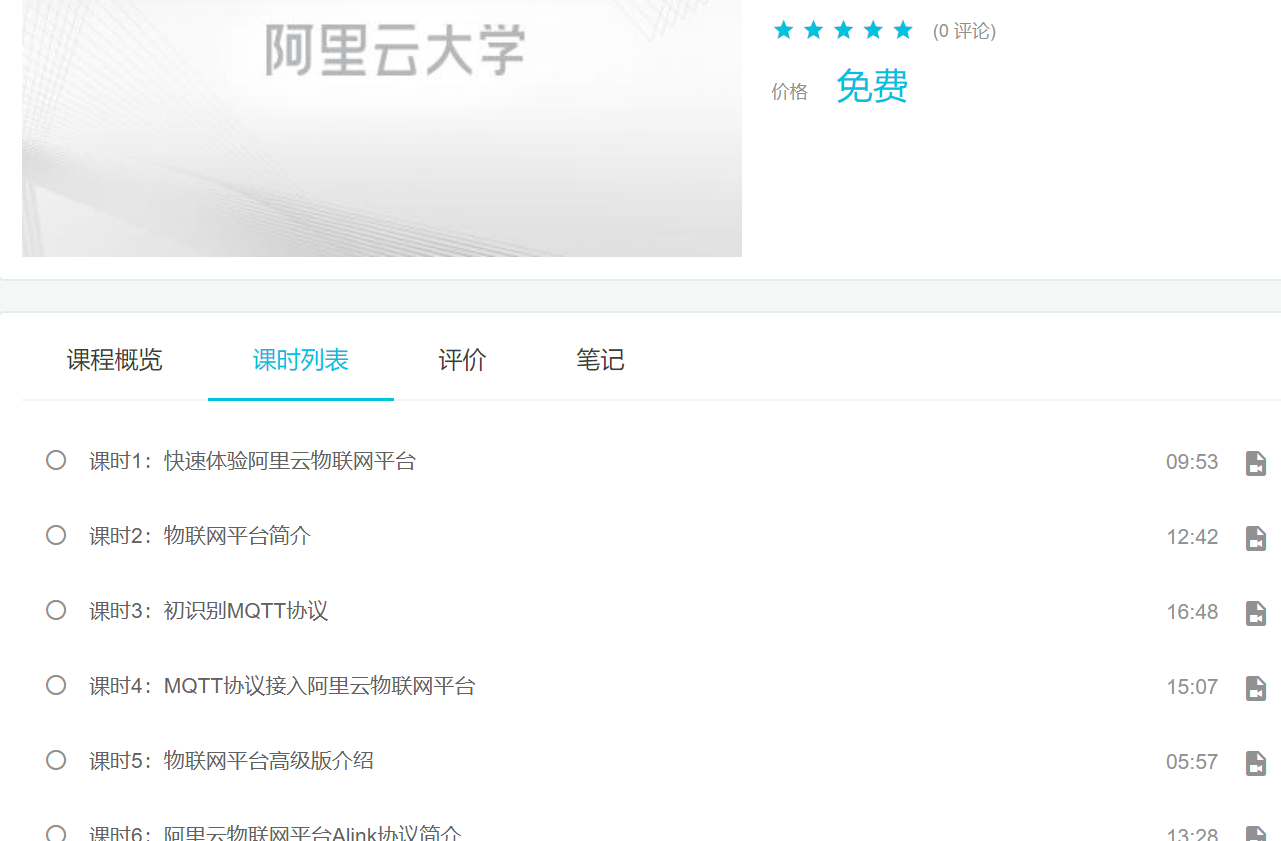Click the 免费 price label
1281x841 pixels.
872,87
